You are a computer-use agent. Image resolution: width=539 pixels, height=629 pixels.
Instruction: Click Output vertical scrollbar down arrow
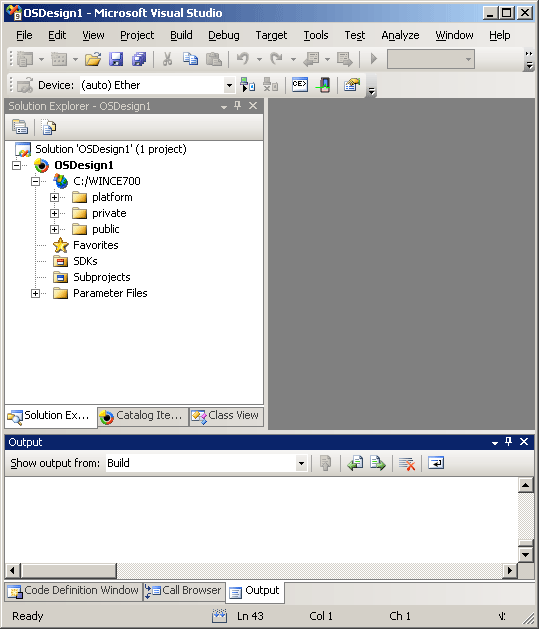point(525,555)
